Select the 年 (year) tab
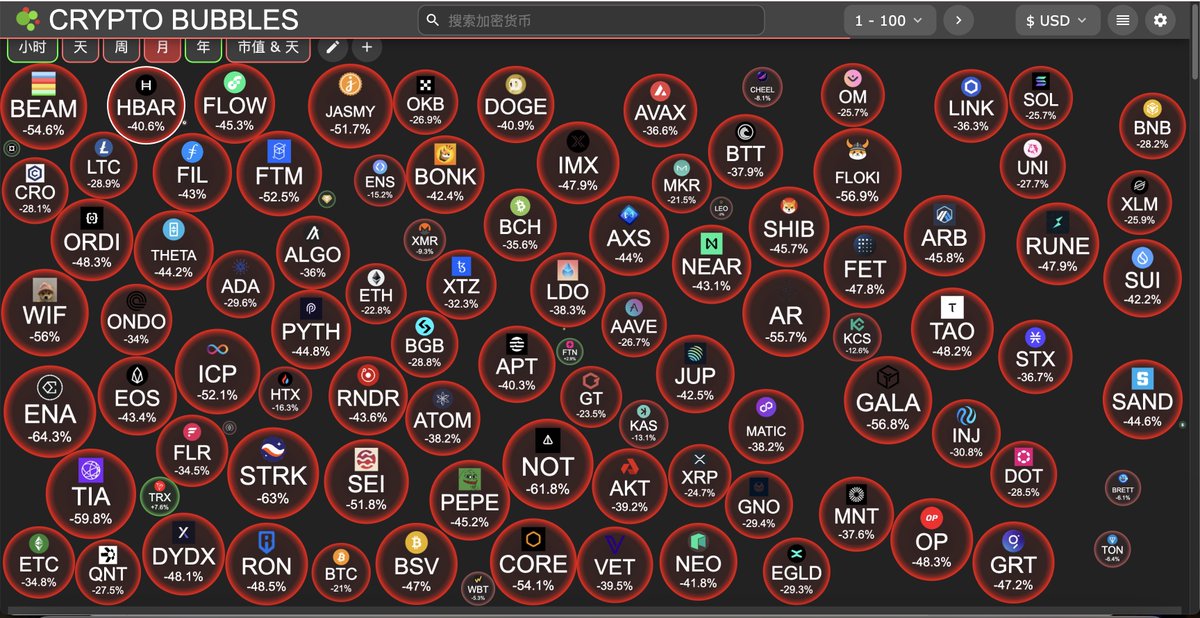Viewport: 1200px width, 618px height. 203,48
